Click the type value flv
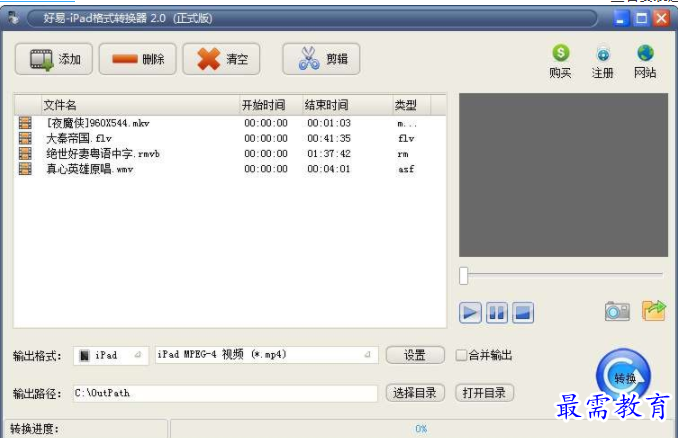 [x=406, y=139]
